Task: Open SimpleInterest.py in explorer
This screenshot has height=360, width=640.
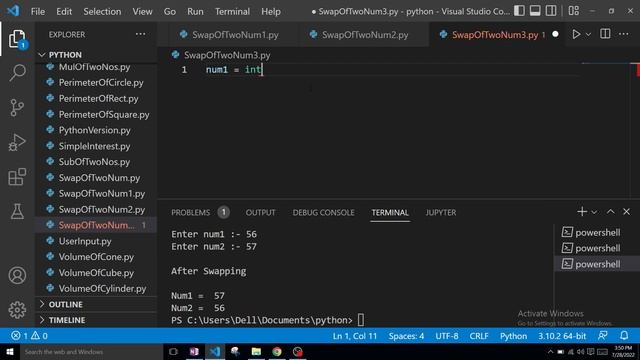Action: (94, 146)
